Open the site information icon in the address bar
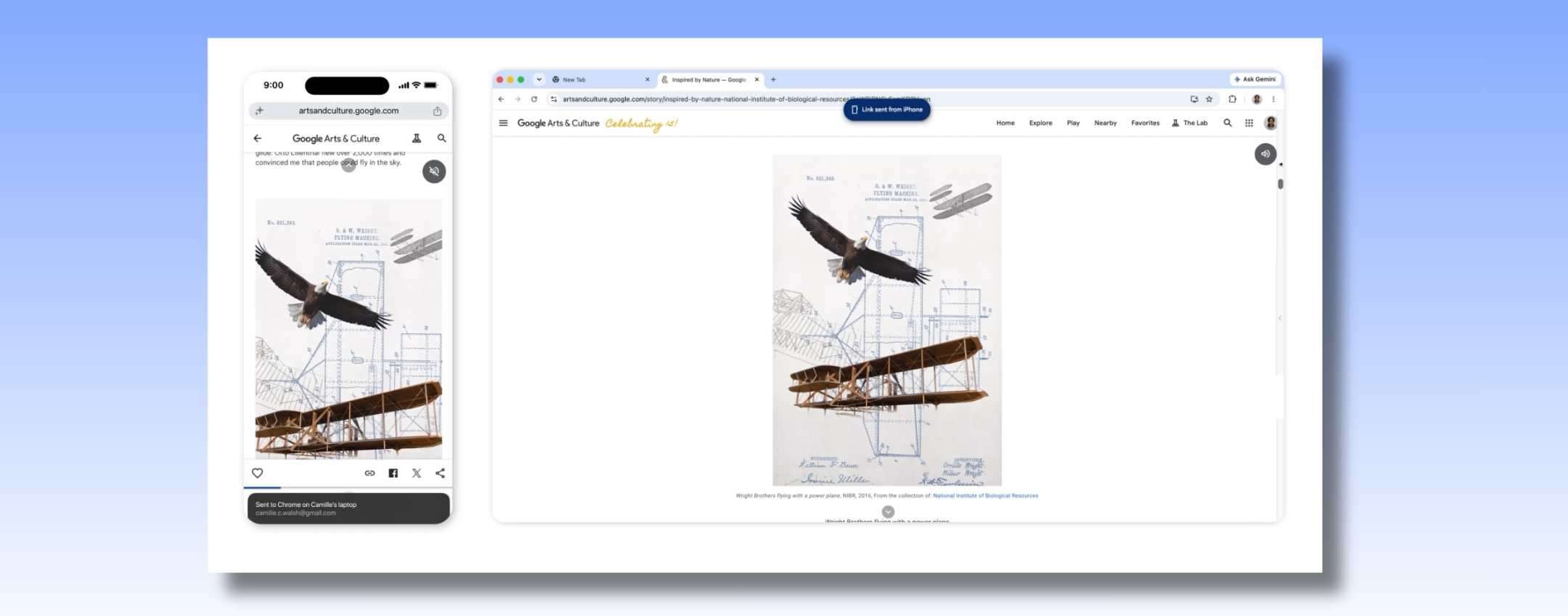Screen dimensions: 1568x616 click(554, 100)
